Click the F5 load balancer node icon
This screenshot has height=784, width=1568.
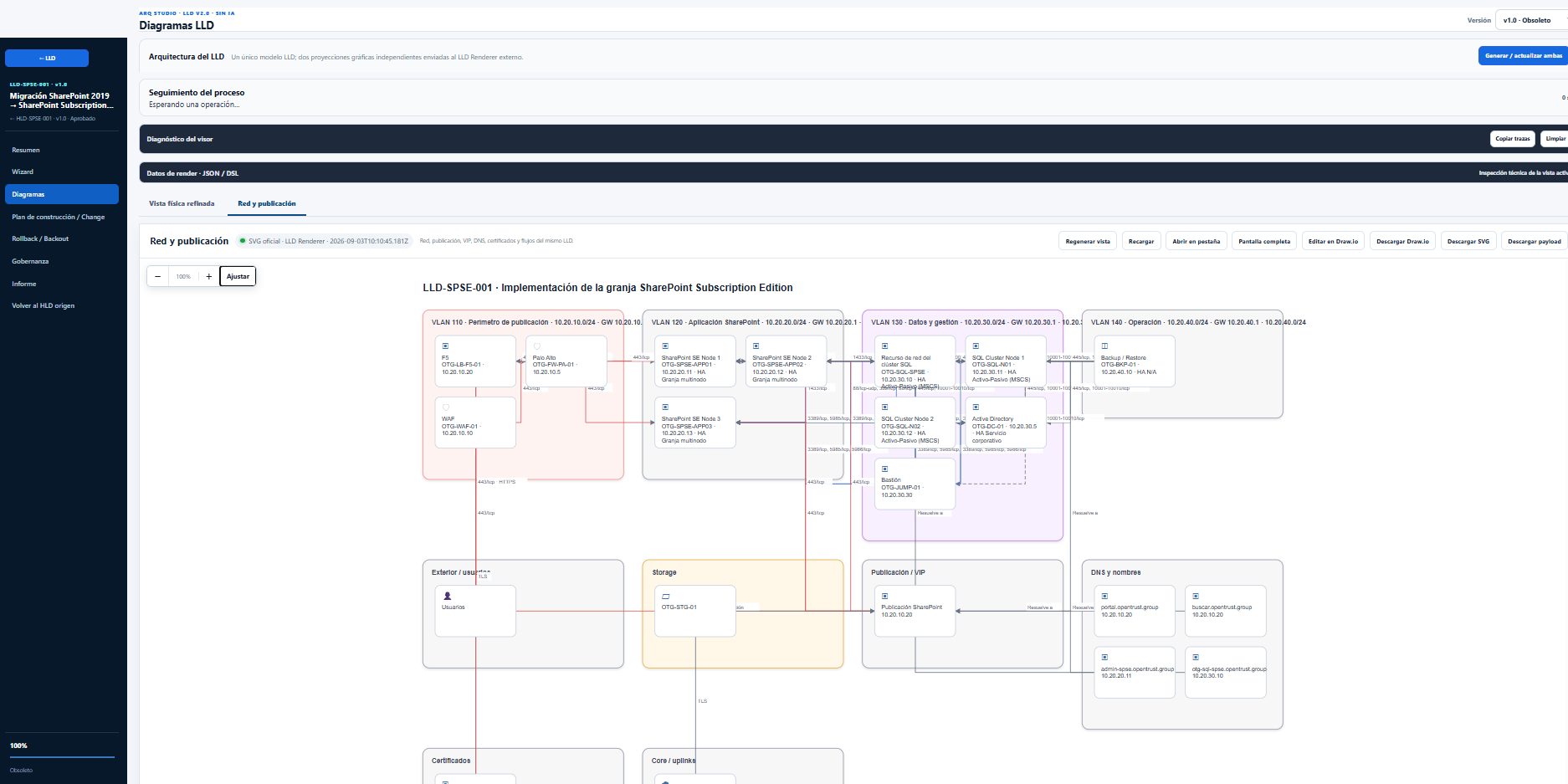point(445,346)
